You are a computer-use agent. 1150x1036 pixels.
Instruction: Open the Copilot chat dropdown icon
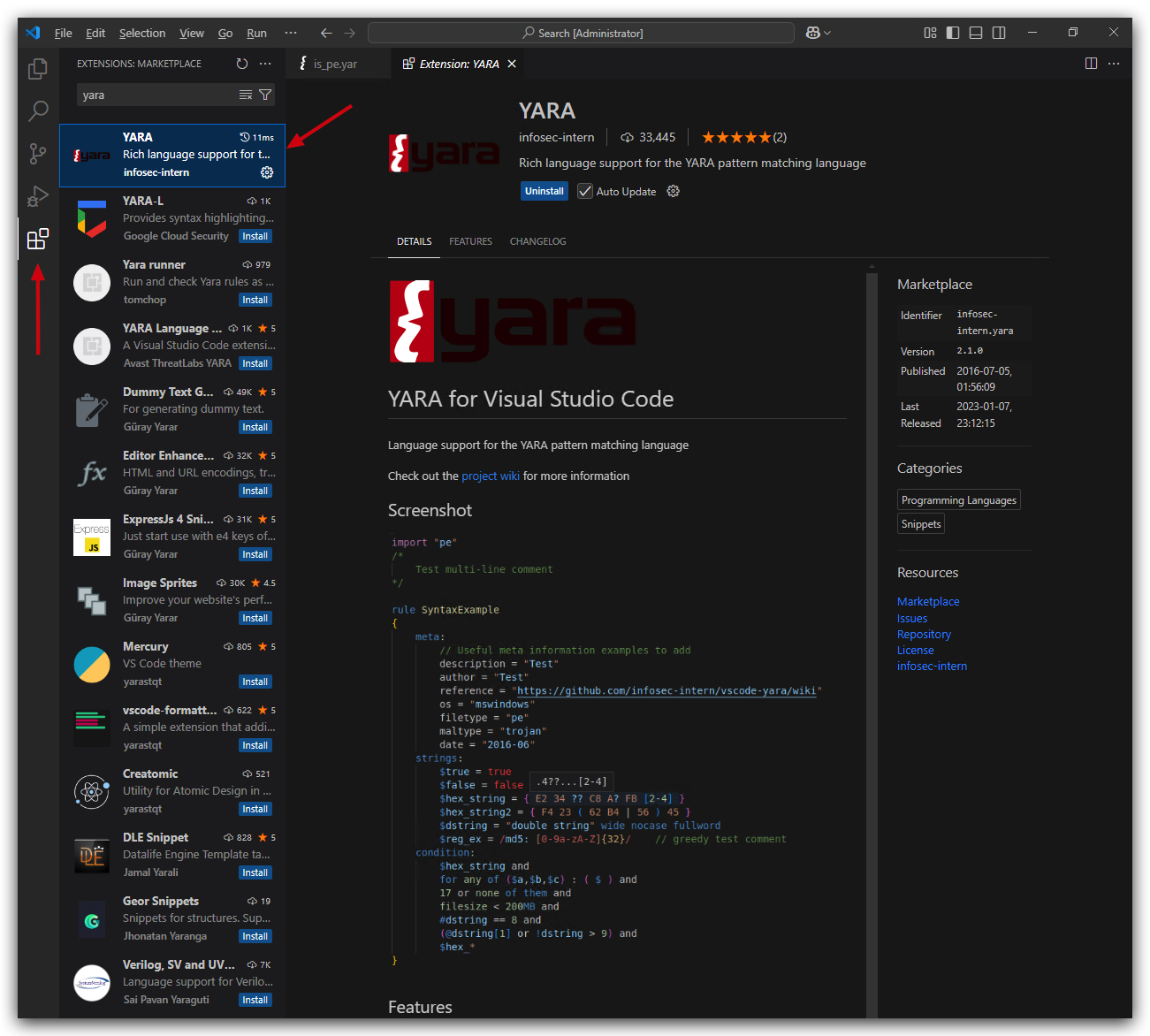click(x=819, y=33)
